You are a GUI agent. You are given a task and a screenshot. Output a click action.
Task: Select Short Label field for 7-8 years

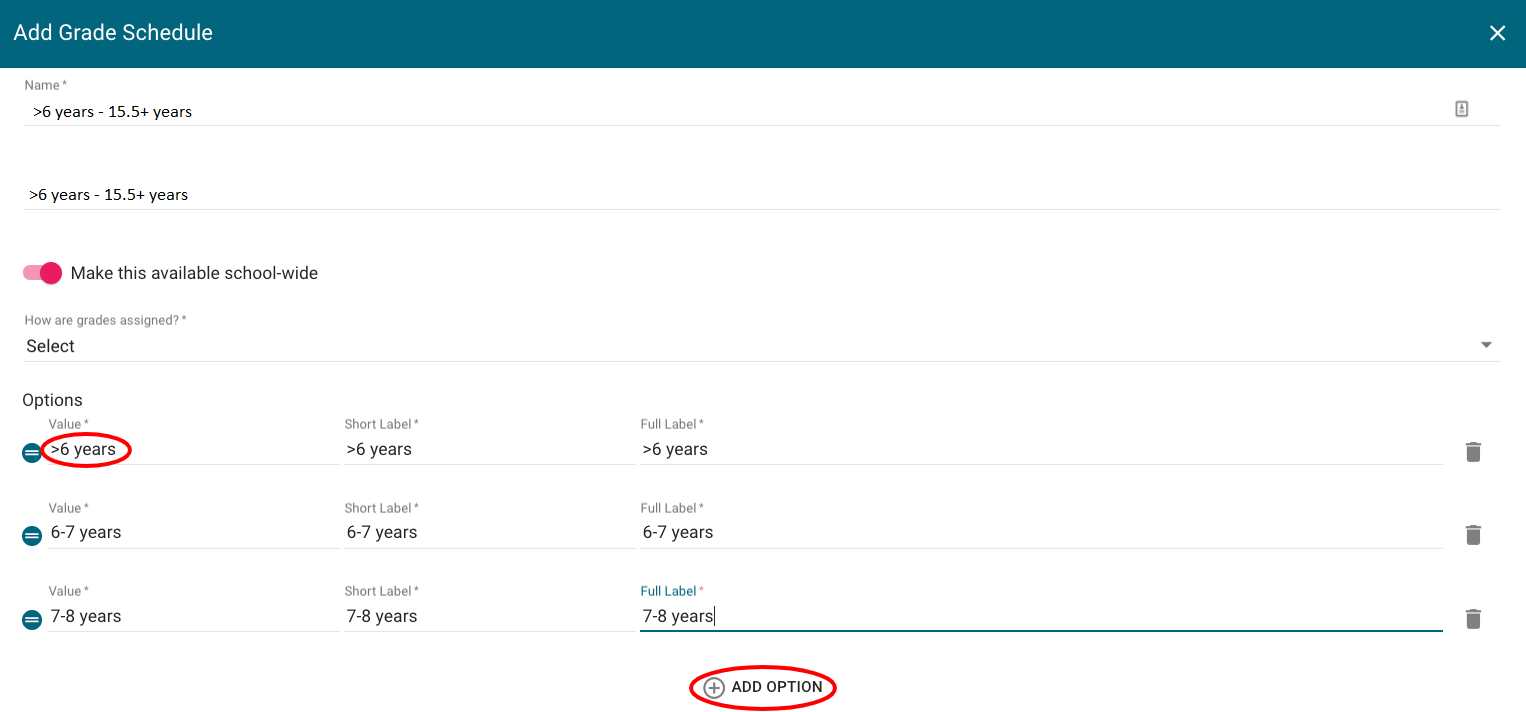[488, 617]
